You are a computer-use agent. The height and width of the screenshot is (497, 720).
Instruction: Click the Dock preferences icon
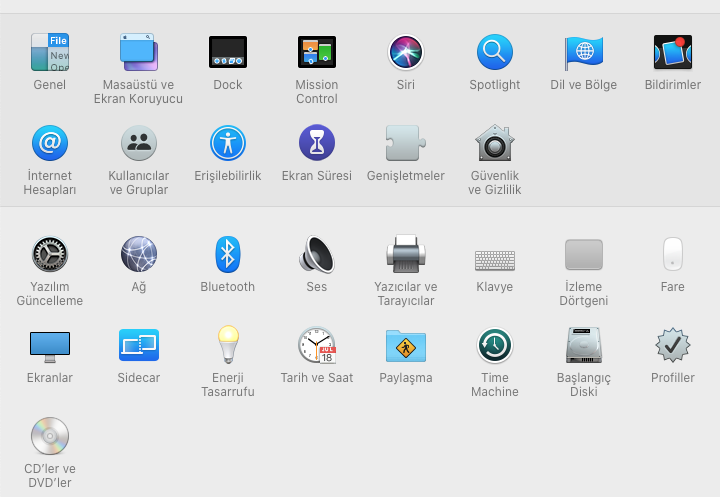(228, 52)
